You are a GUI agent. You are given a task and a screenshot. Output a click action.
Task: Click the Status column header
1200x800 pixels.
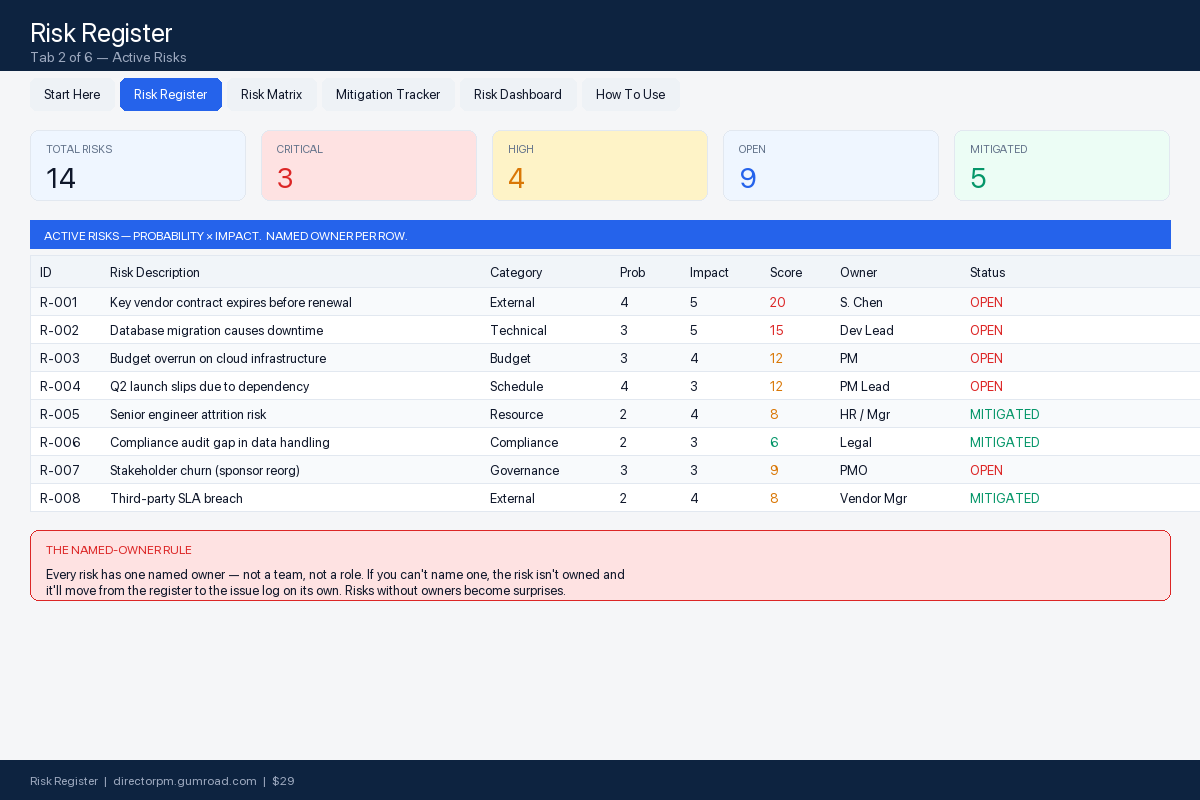[988, 272]
